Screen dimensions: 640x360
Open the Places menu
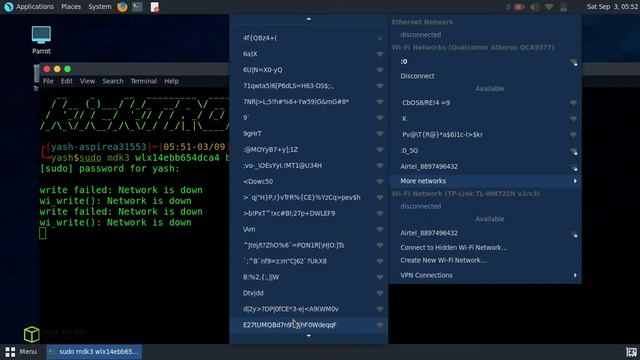(71, 7)
